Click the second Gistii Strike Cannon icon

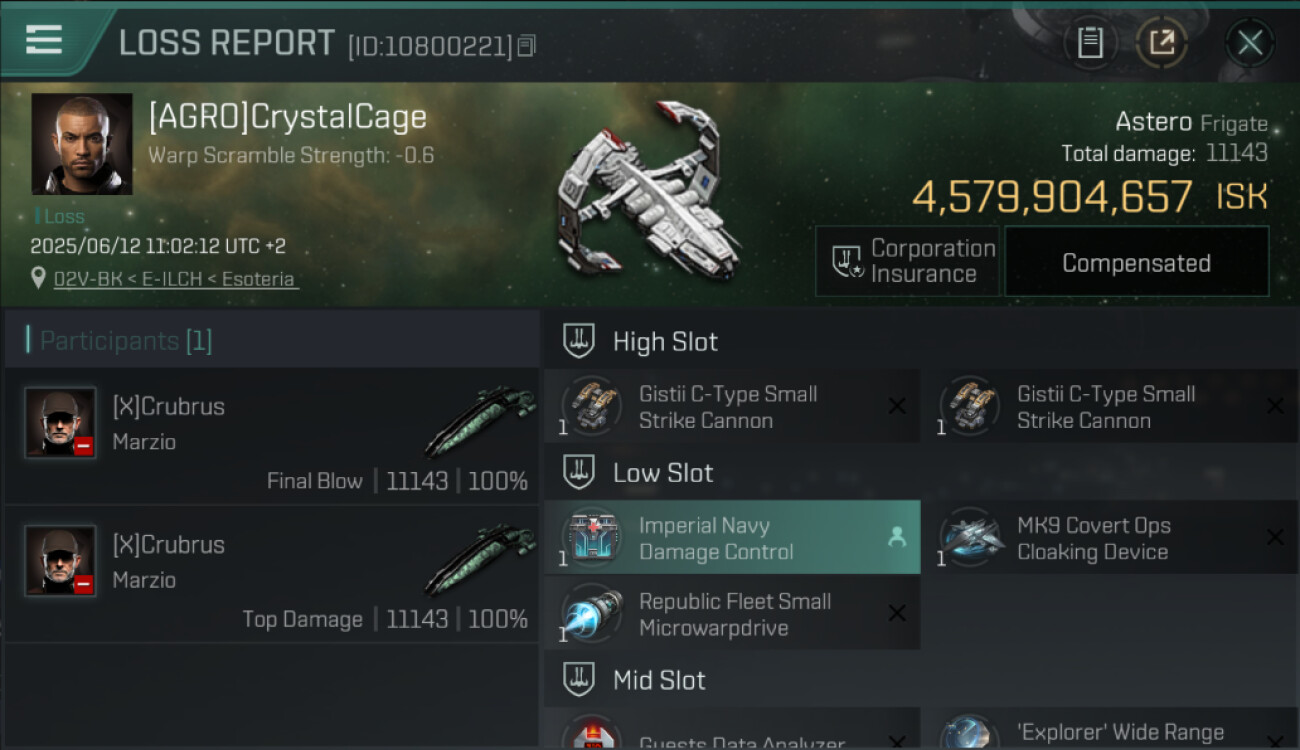tap(969, 405)
